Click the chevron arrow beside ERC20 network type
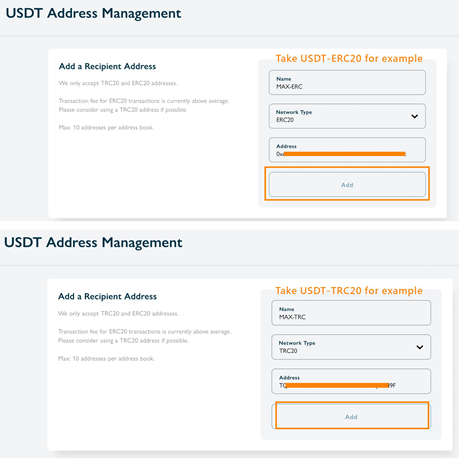 pos(414,116)
